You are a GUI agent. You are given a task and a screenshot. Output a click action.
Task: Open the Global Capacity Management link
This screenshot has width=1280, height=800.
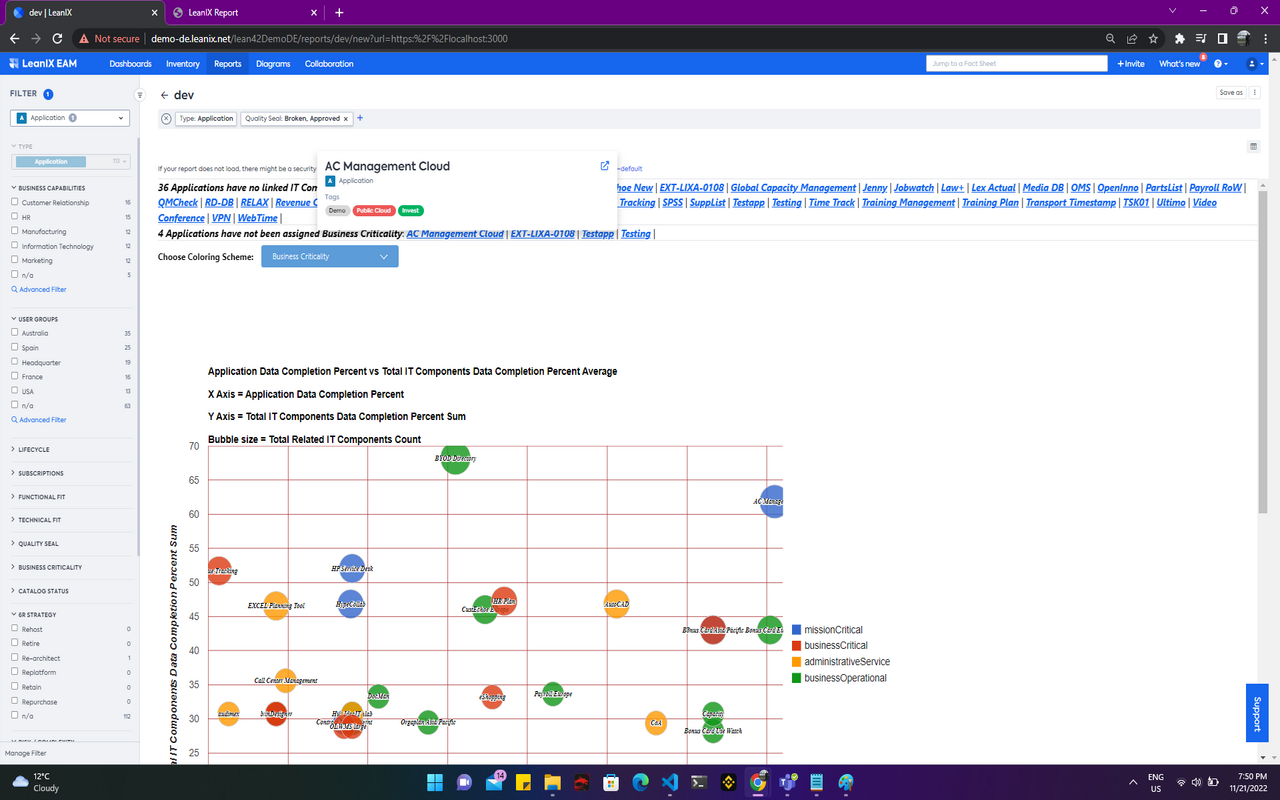point(793,188)
